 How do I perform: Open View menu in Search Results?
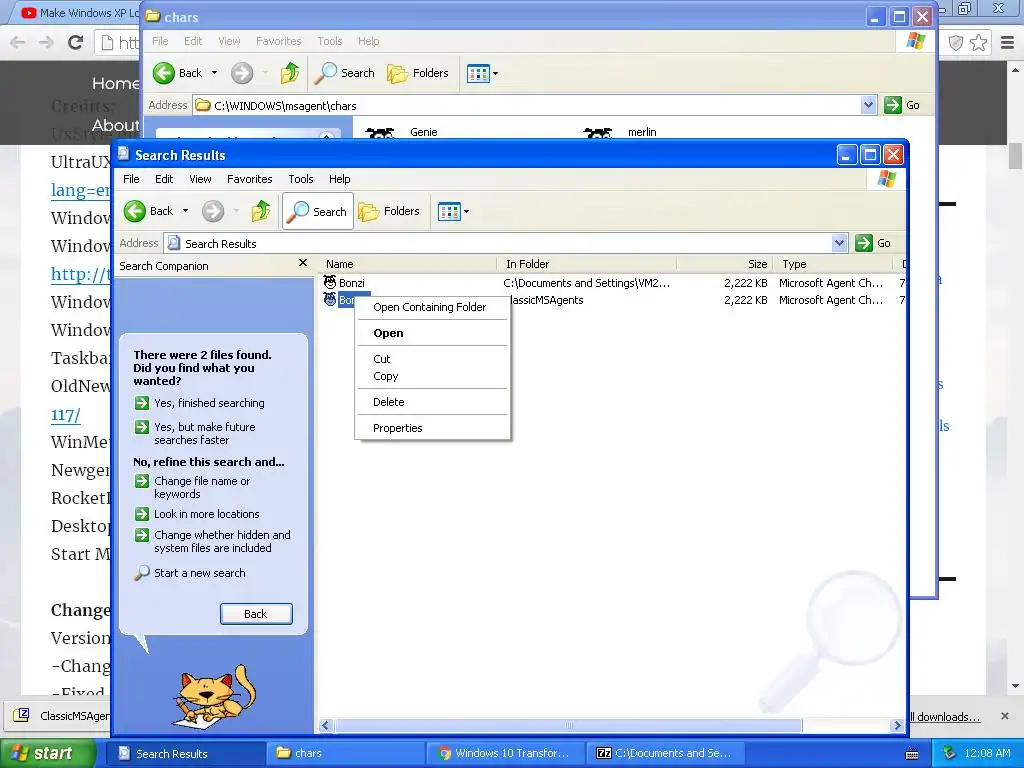click(x=200, y=179)
